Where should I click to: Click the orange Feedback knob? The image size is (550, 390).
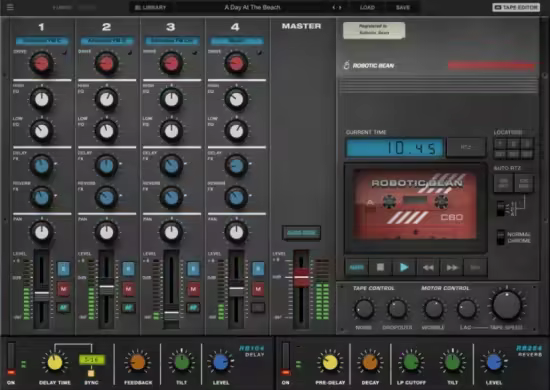pos(138,362)
